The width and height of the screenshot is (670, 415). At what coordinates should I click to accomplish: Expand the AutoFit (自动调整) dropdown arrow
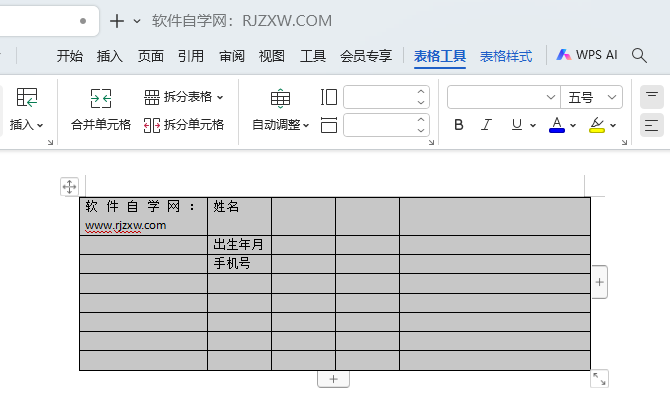[x=306, y=125]
